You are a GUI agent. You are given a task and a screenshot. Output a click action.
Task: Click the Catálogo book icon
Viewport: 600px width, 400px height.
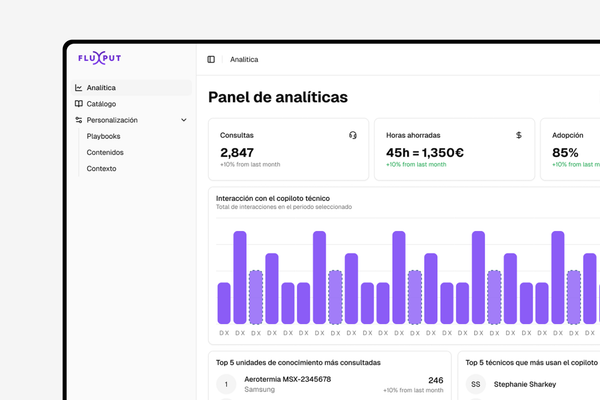tap(78, 104)
